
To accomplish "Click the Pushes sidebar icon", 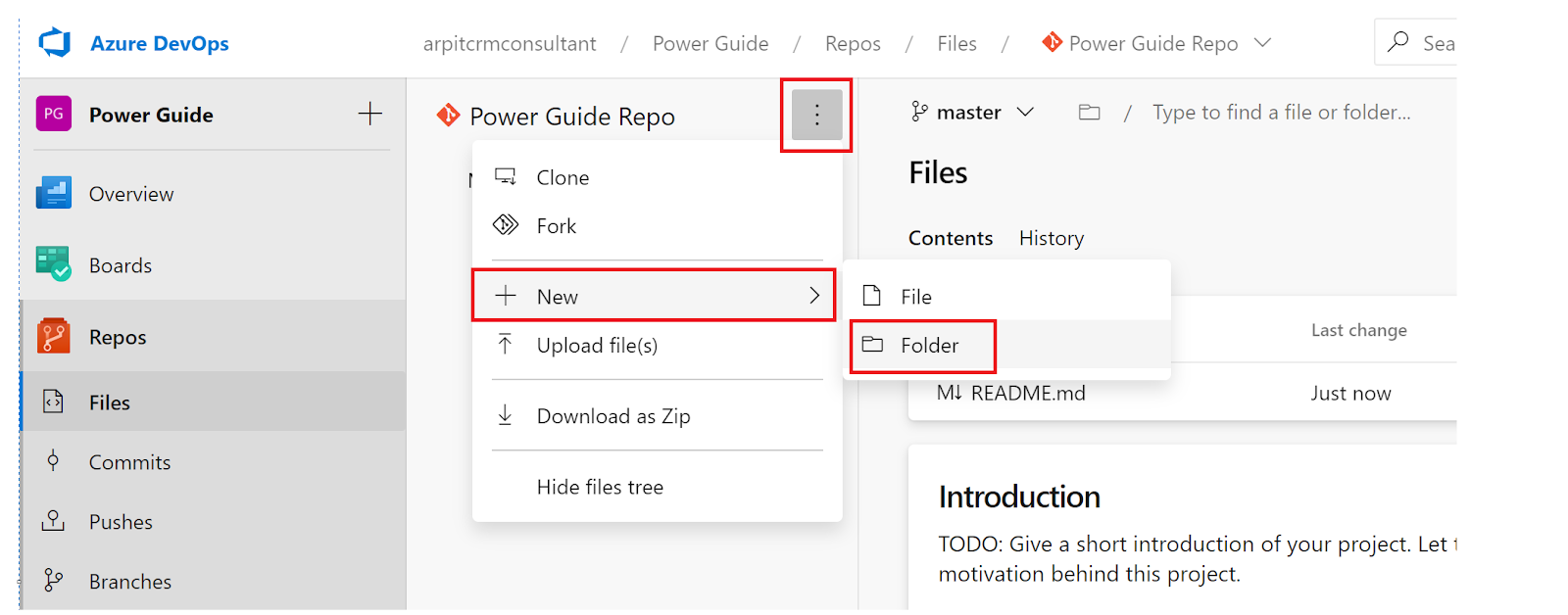I will 53,521.
